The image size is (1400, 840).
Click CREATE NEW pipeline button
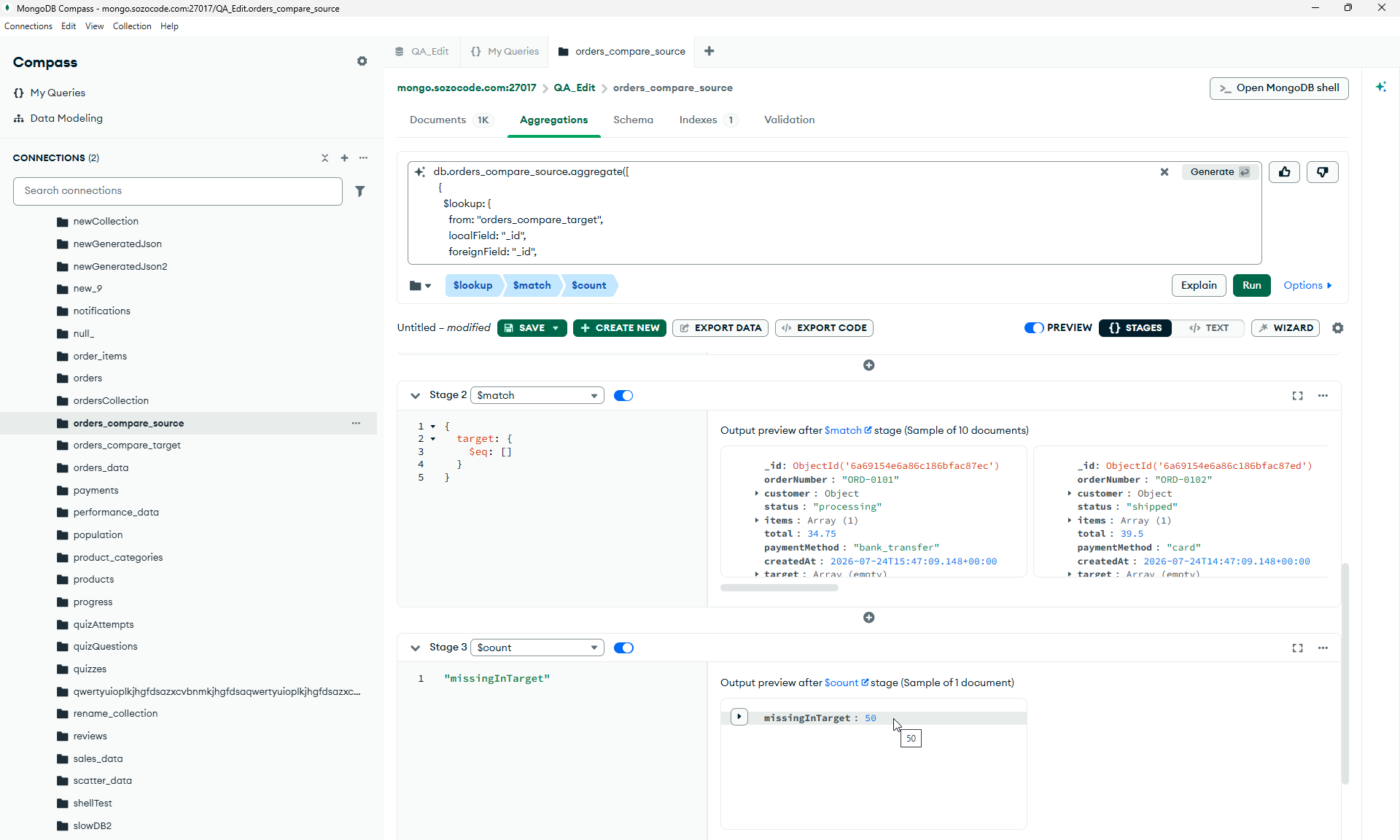click(x=619, y=328)
